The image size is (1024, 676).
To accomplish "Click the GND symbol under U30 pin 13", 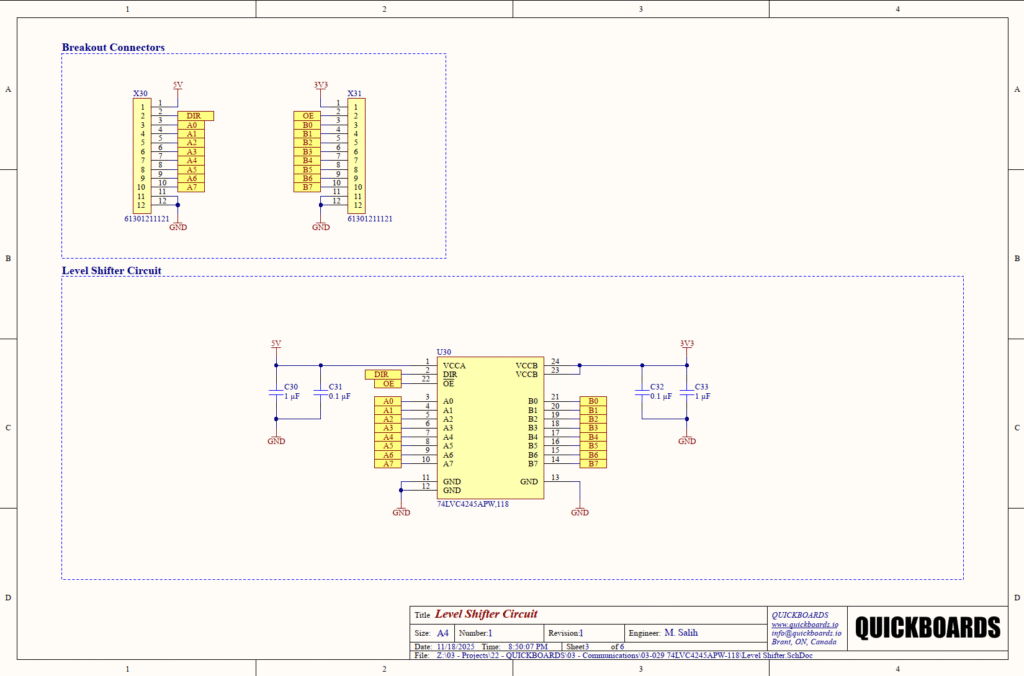I will (579, 509).
